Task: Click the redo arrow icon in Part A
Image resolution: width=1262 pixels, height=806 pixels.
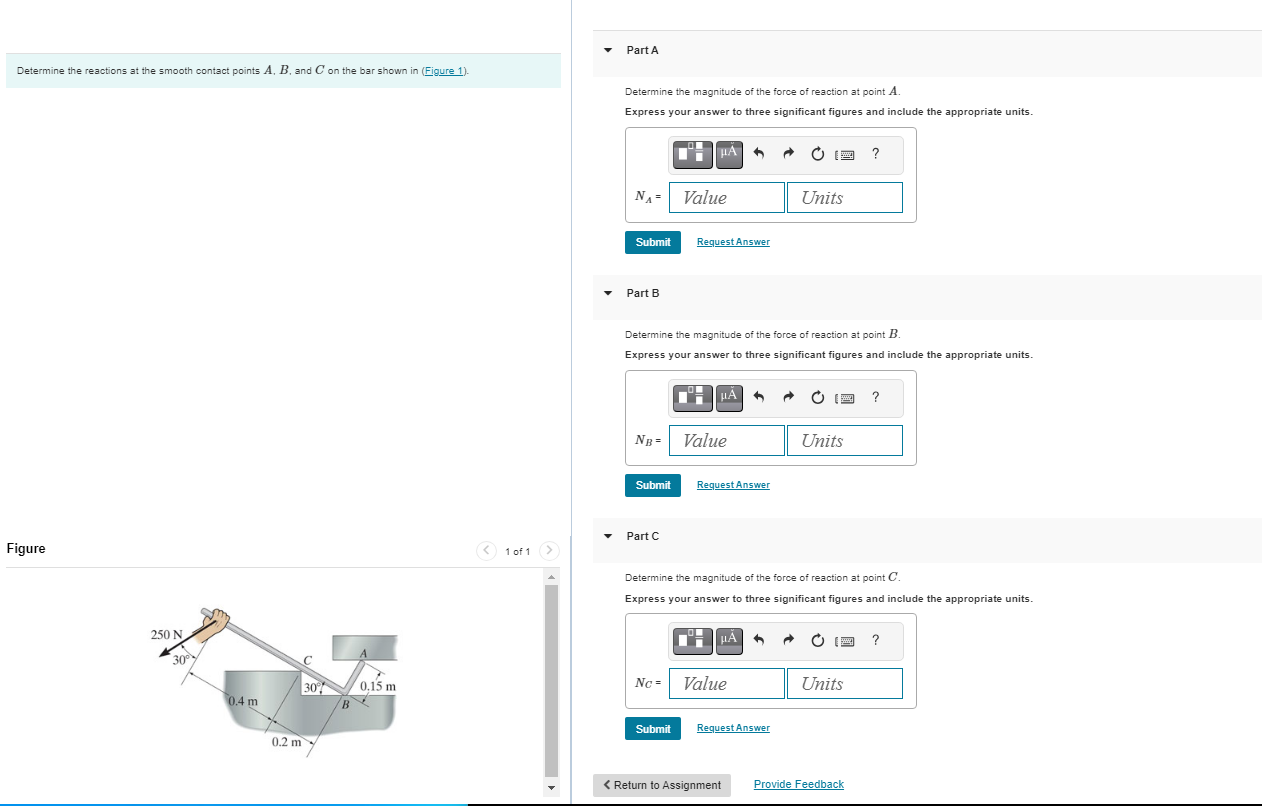Action: pyautogui.click(x=788, y=154)
